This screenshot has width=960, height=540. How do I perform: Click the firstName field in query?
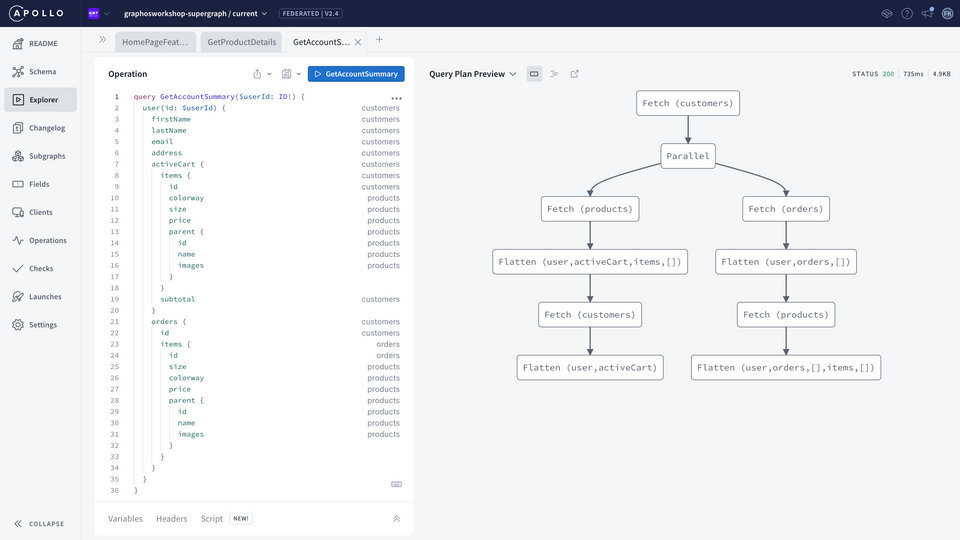click(171, 119)
